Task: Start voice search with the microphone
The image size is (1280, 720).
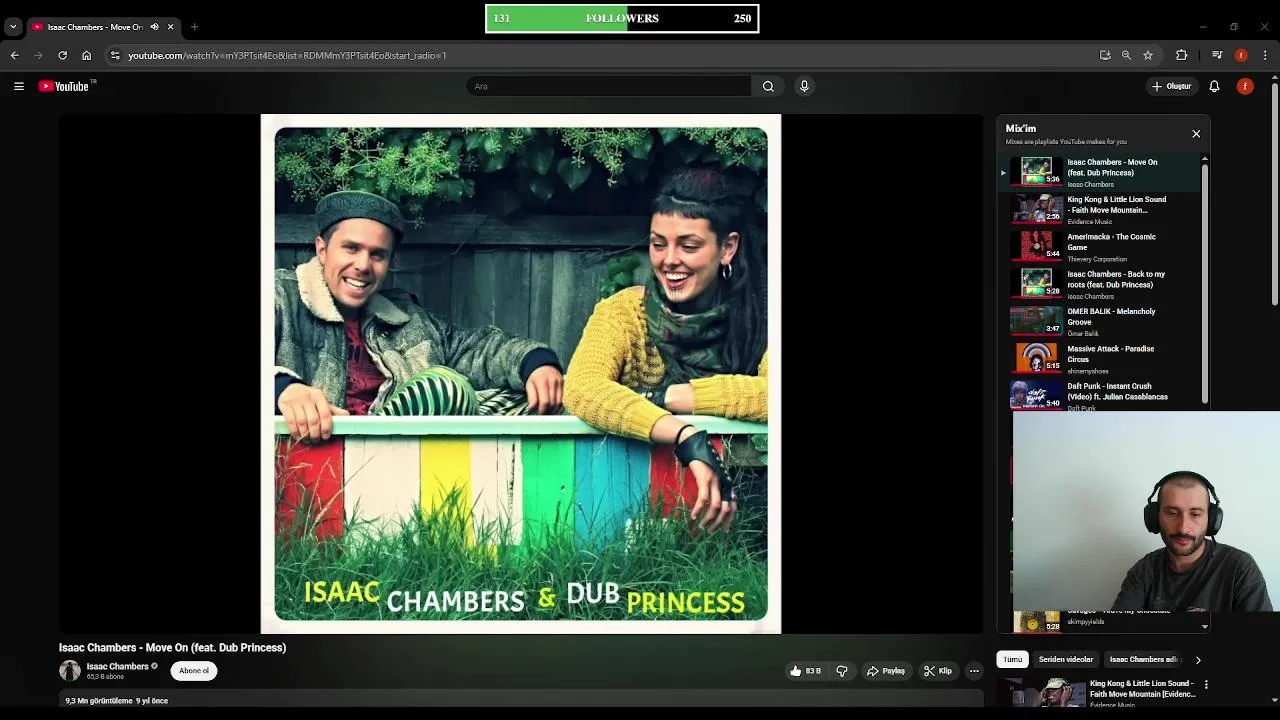Action: (804, 86)
